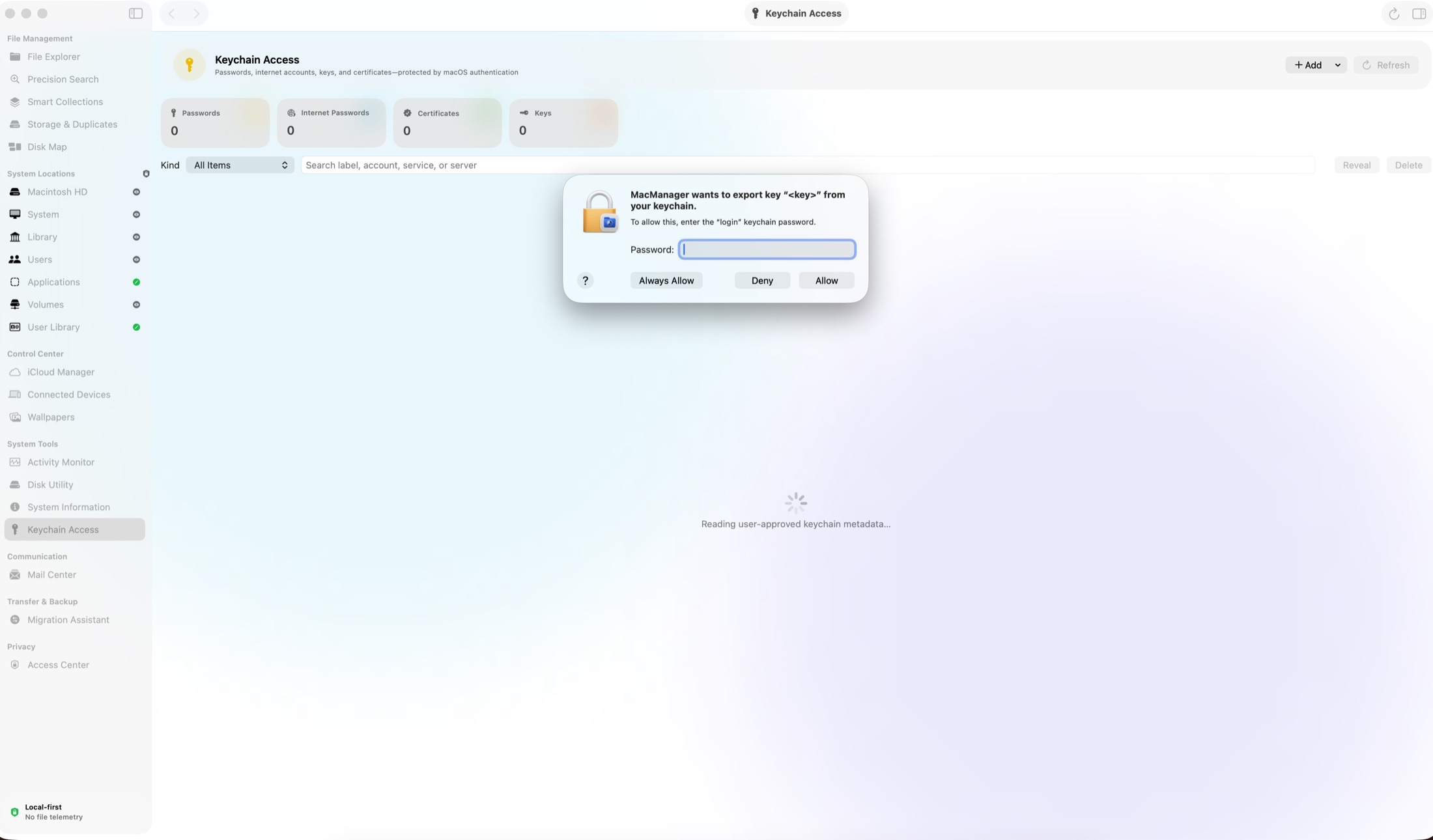Image resolution: width=1433 pixels, height=840 pixels.
Task: Select the Applications location
Action: [74, 282]
